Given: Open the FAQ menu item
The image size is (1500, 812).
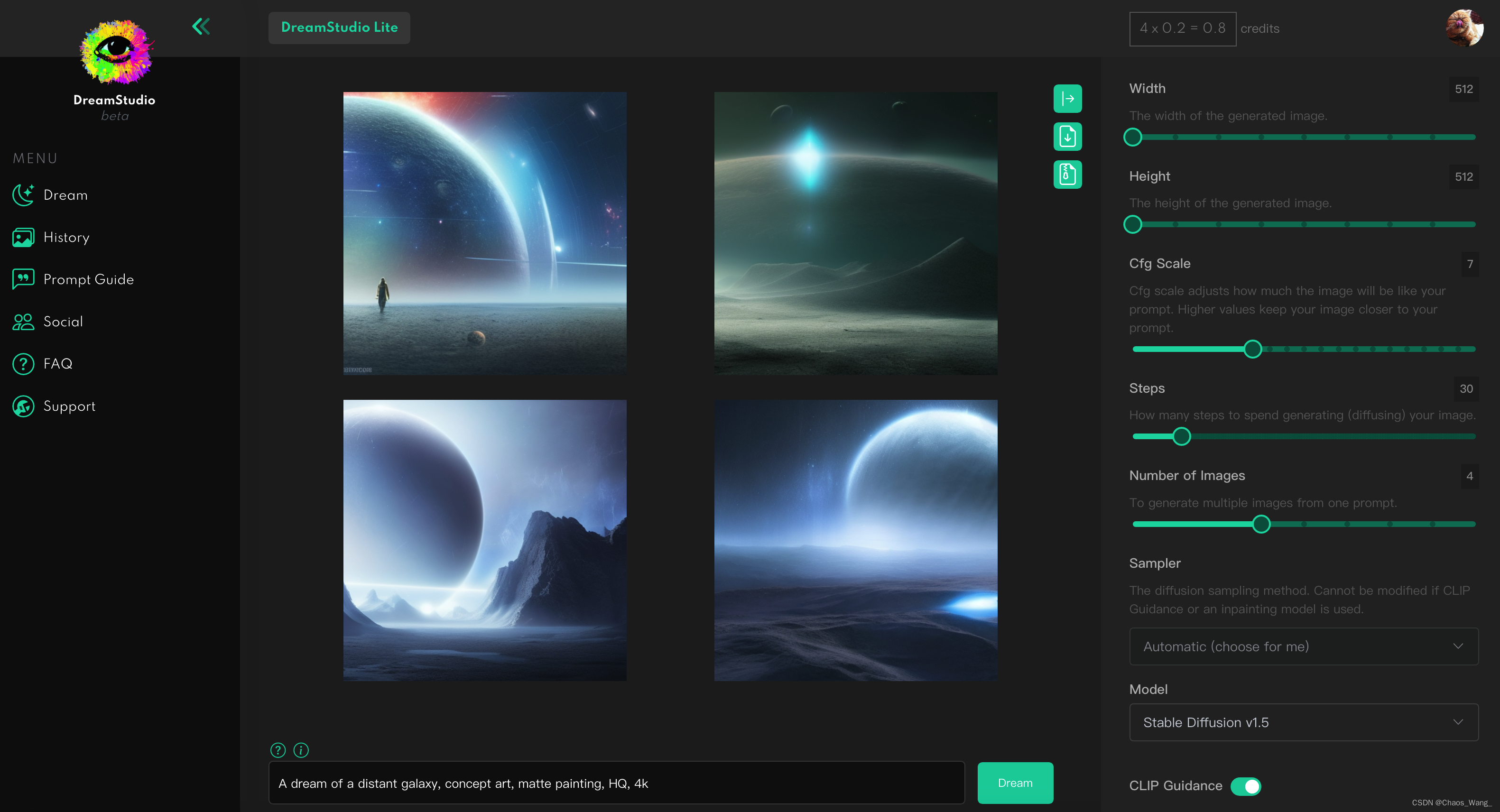Looking at the screenshot, I should click(x=58, y=364).
